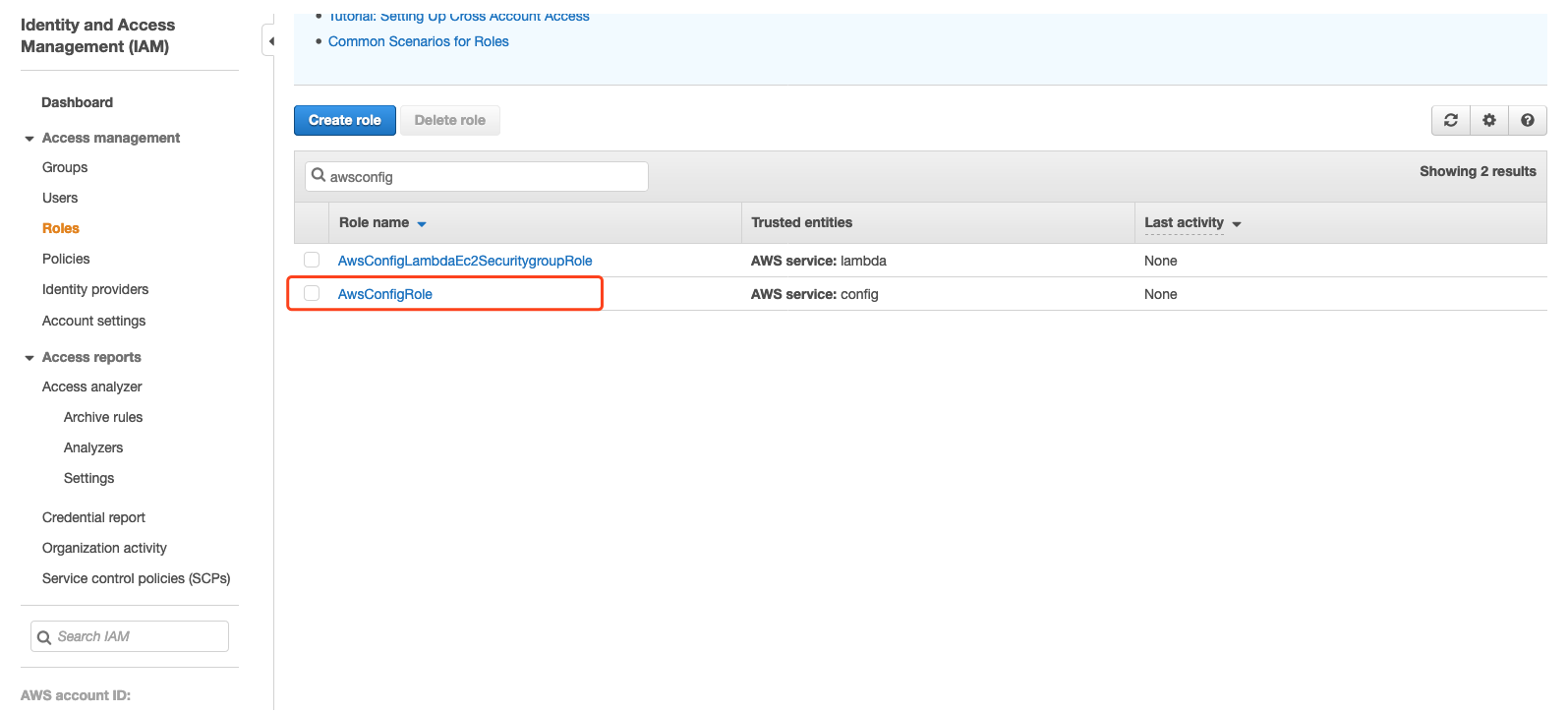Open Identity providers page

(x=95, y=289)
